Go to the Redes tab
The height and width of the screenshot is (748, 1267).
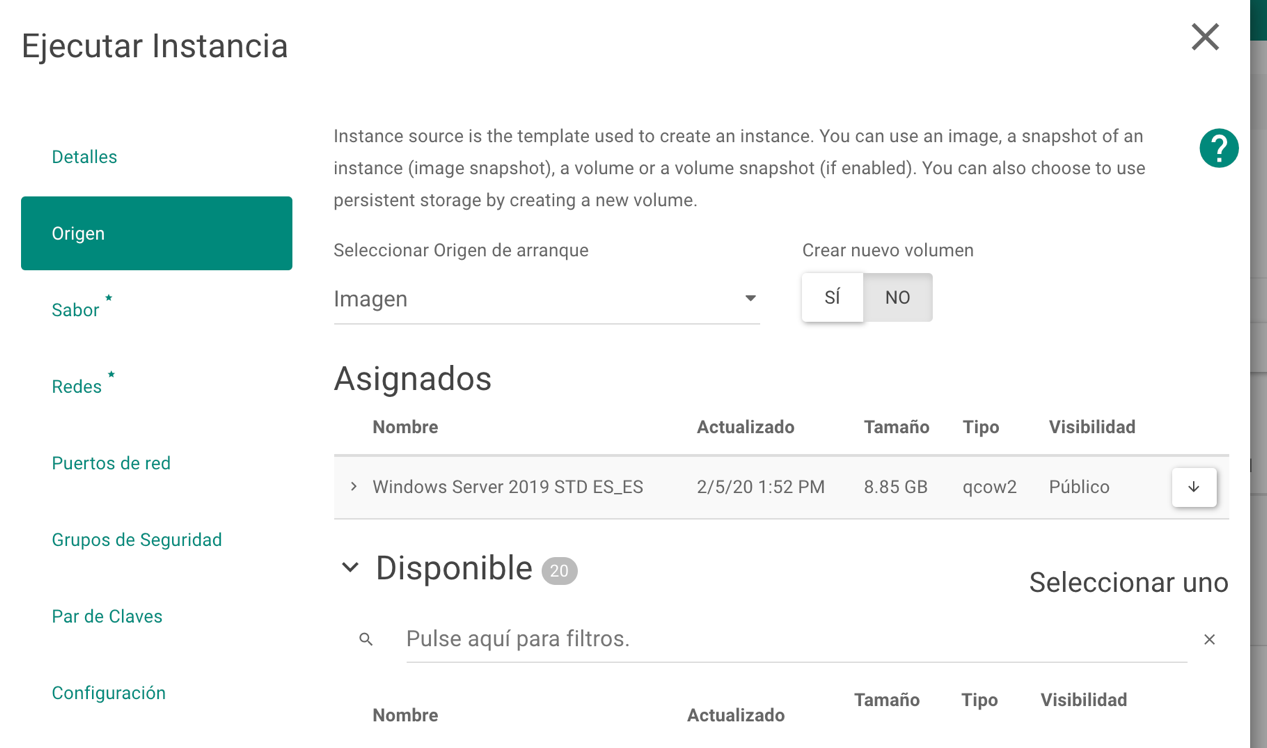pos(75,386)
